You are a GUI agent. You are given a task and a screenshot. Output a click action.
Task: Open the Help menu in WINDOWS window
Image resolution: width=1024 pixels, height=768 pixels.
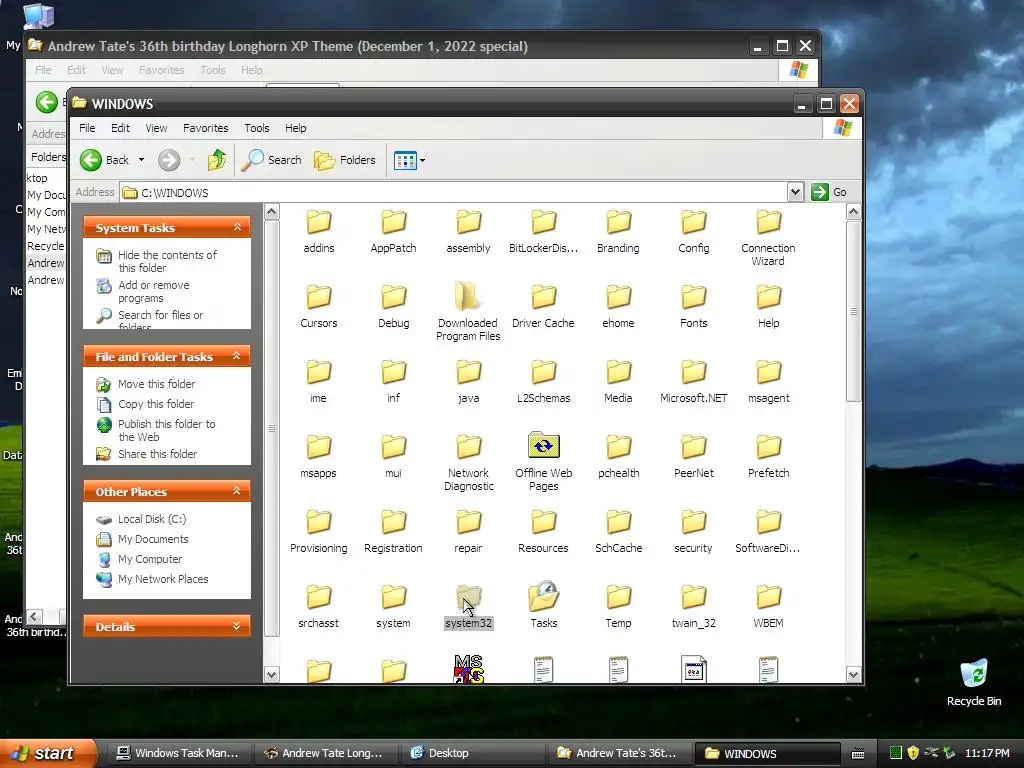(295, 128)
